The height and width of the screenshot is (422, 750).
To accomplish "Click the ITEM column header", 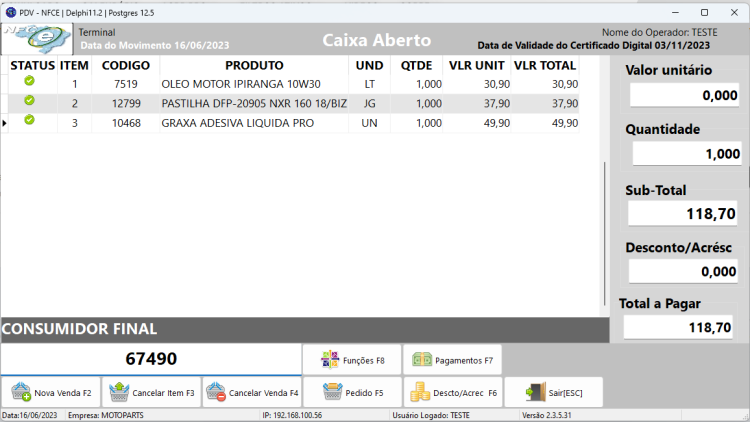I will [x=74, y=65].
